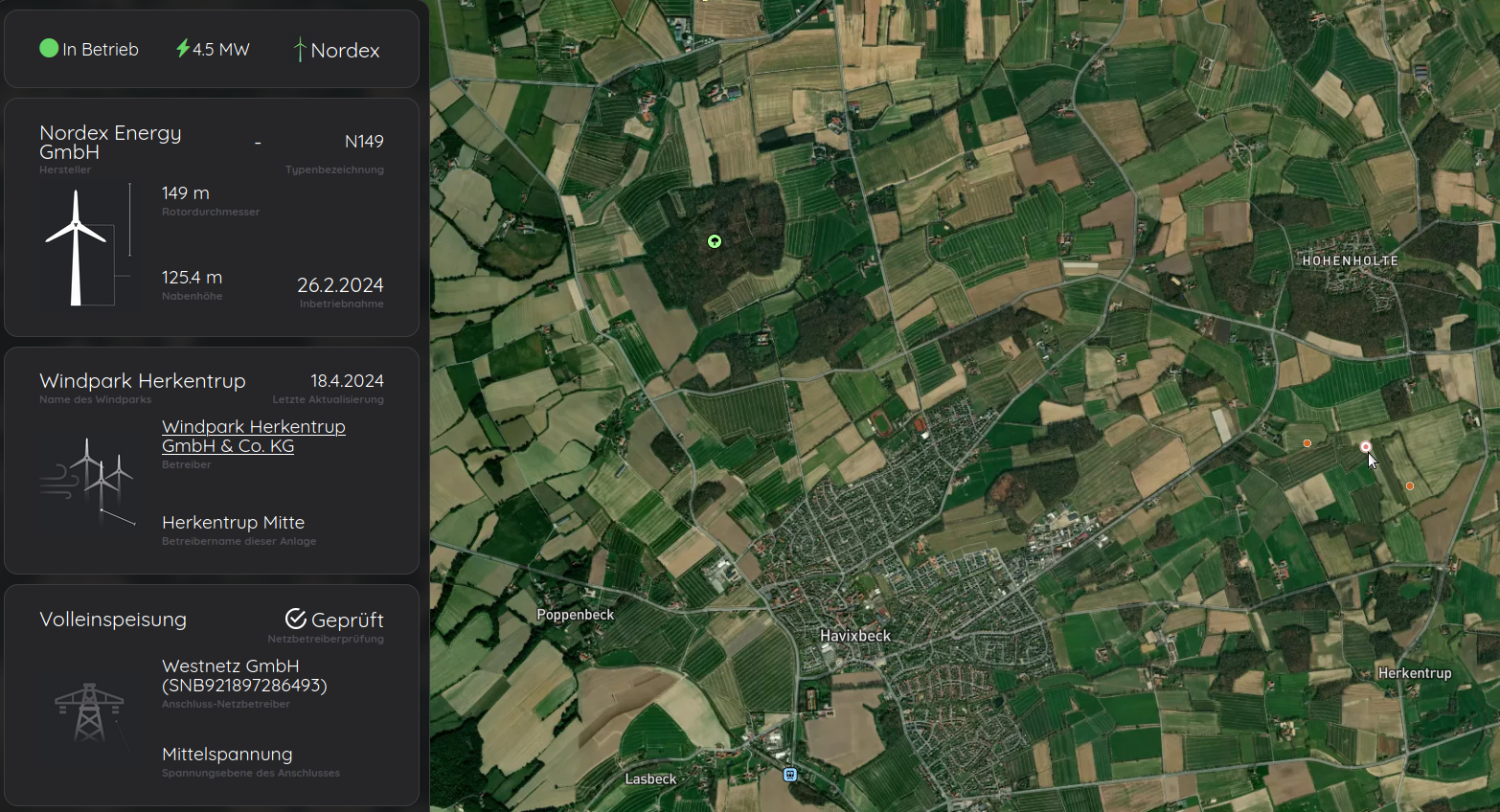The width and height of the screenshot is (1500, 812).
Task: Open the Windpark Herkentrup GmbH & Co. KG link
Action: coord(254,437)
